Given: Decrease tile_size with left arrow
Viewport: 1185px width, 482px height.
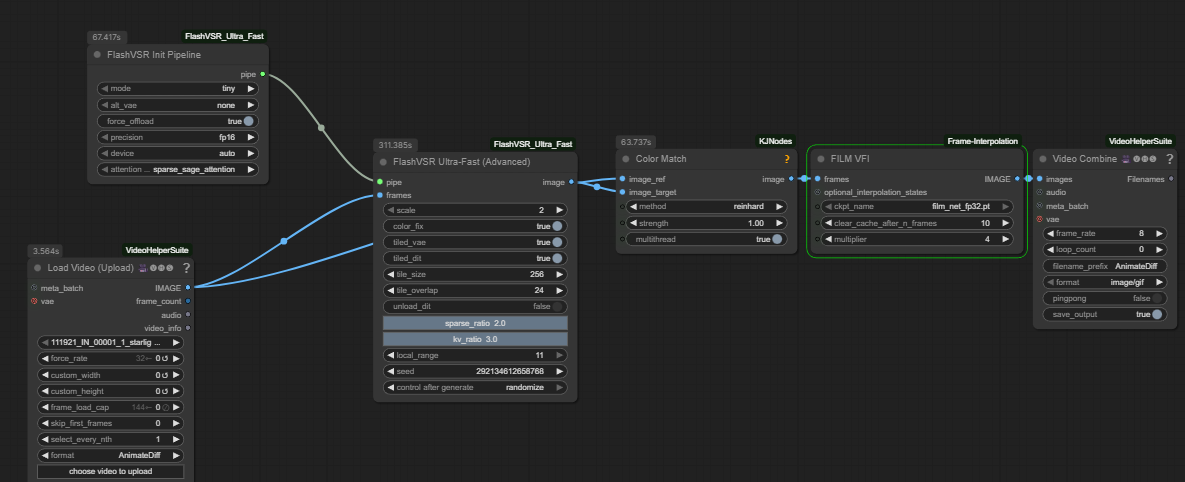Looking at the screenshot, I should (x=390, y=274).
